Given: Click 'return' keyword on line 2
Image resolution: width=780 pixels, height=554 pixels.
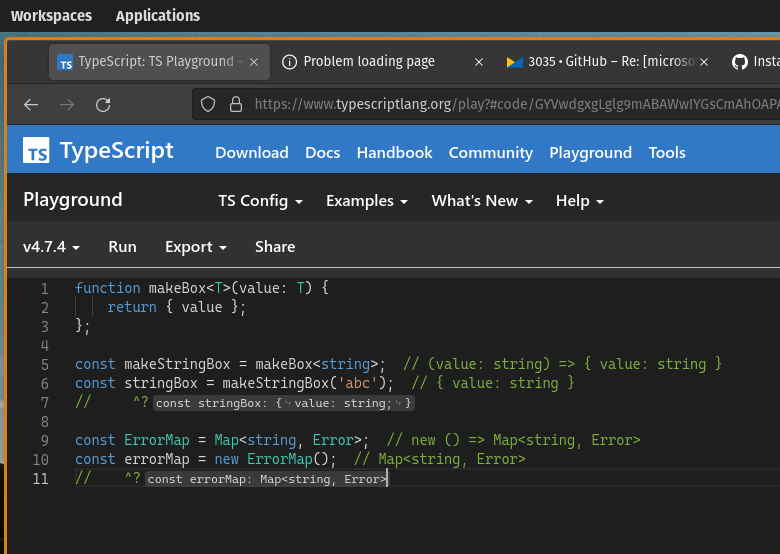Looking at the screenshot, I should [132, 307].
